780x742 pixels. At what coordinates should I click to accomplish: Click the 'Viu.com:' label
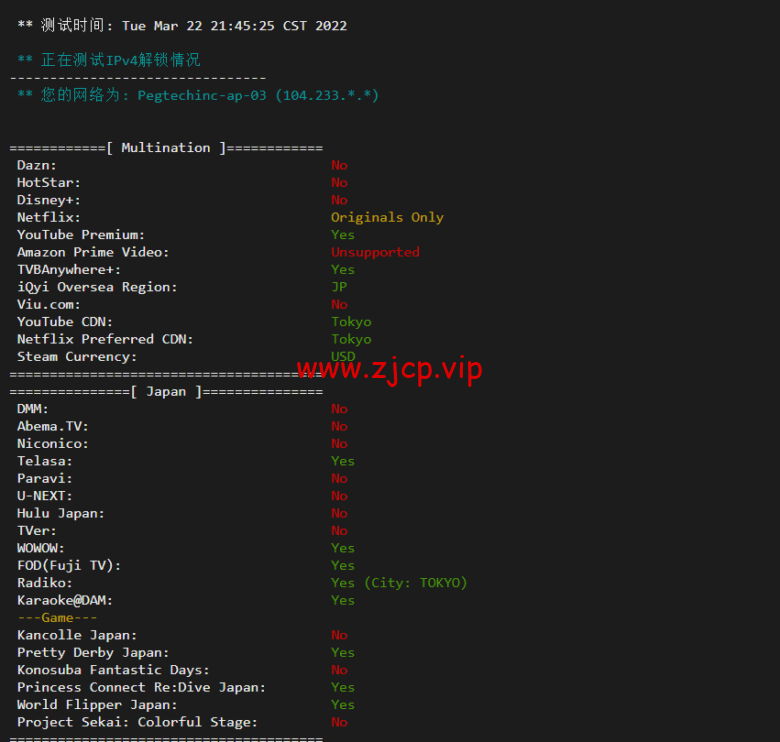click(x=49, y=304)
